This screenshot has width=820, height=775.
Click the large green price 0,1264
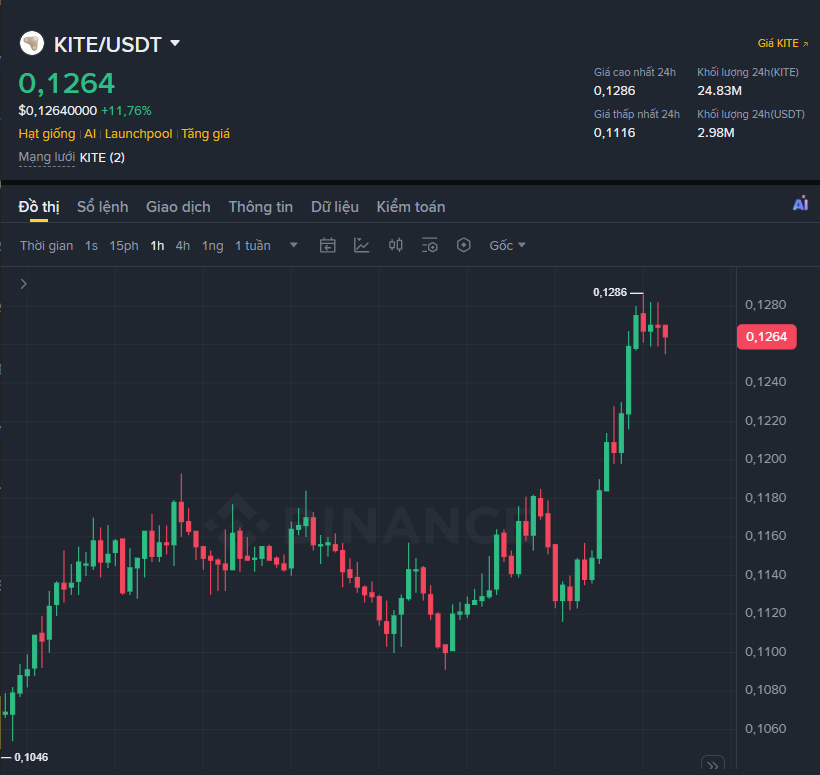66,84
